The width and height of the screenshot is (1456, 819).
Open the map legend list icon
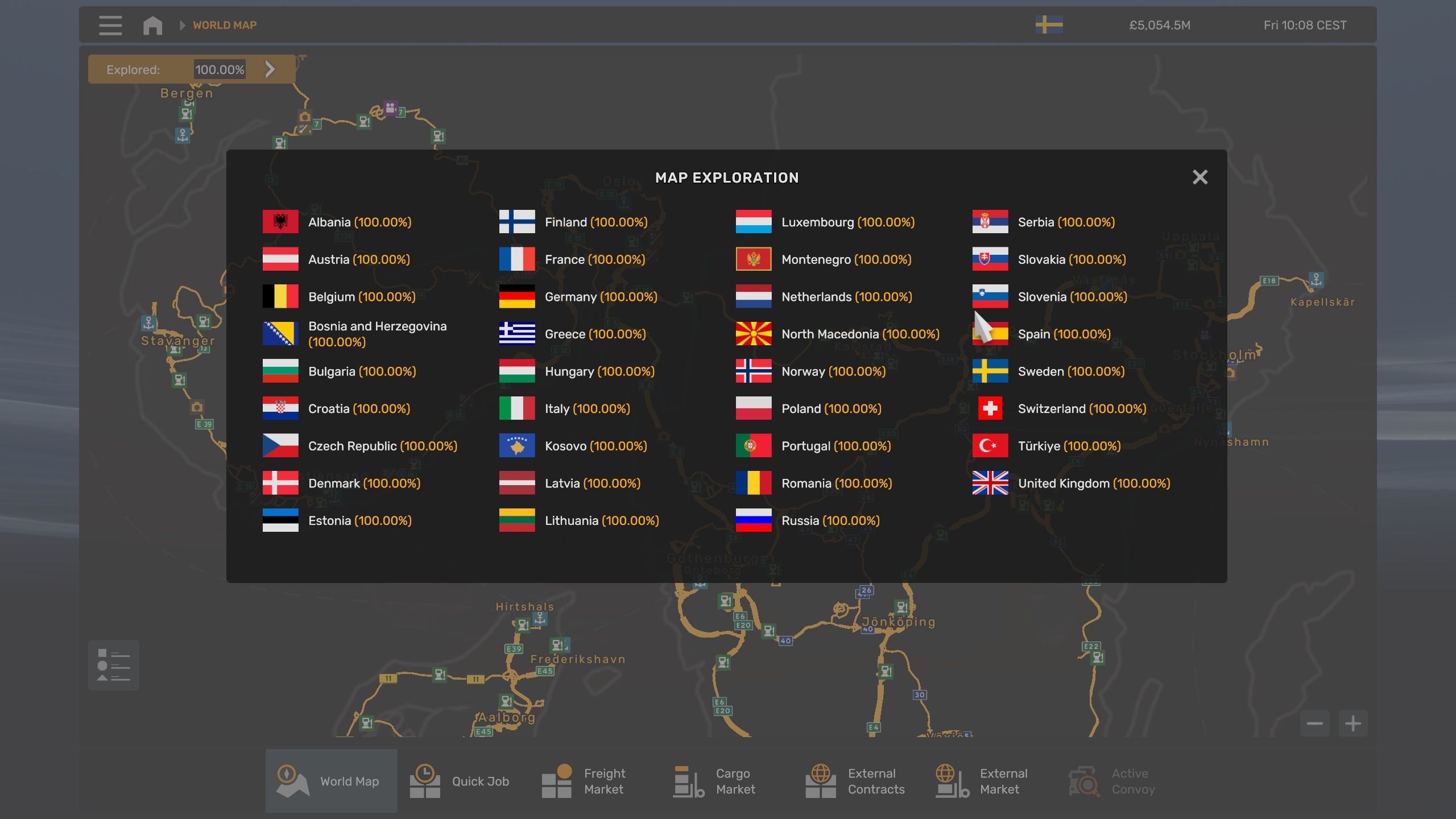click(x=113, y=665)
